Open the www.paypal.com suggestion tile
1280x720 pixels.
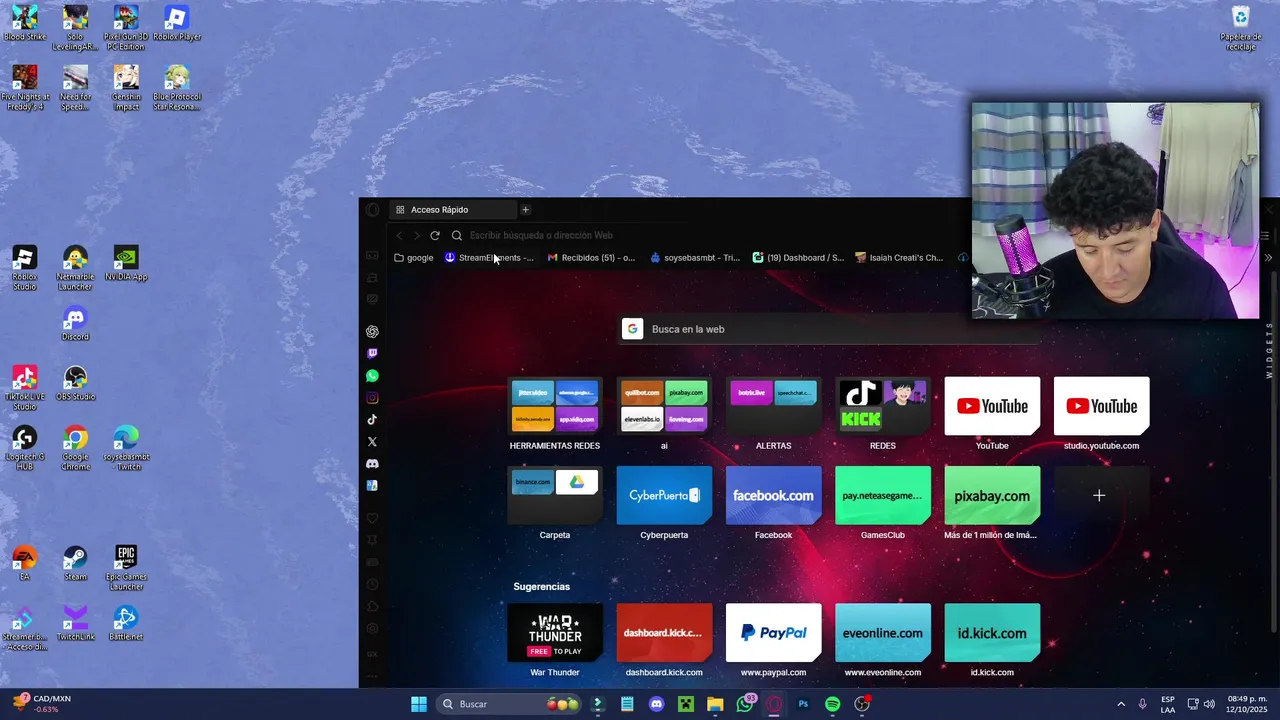pos(773,632)
